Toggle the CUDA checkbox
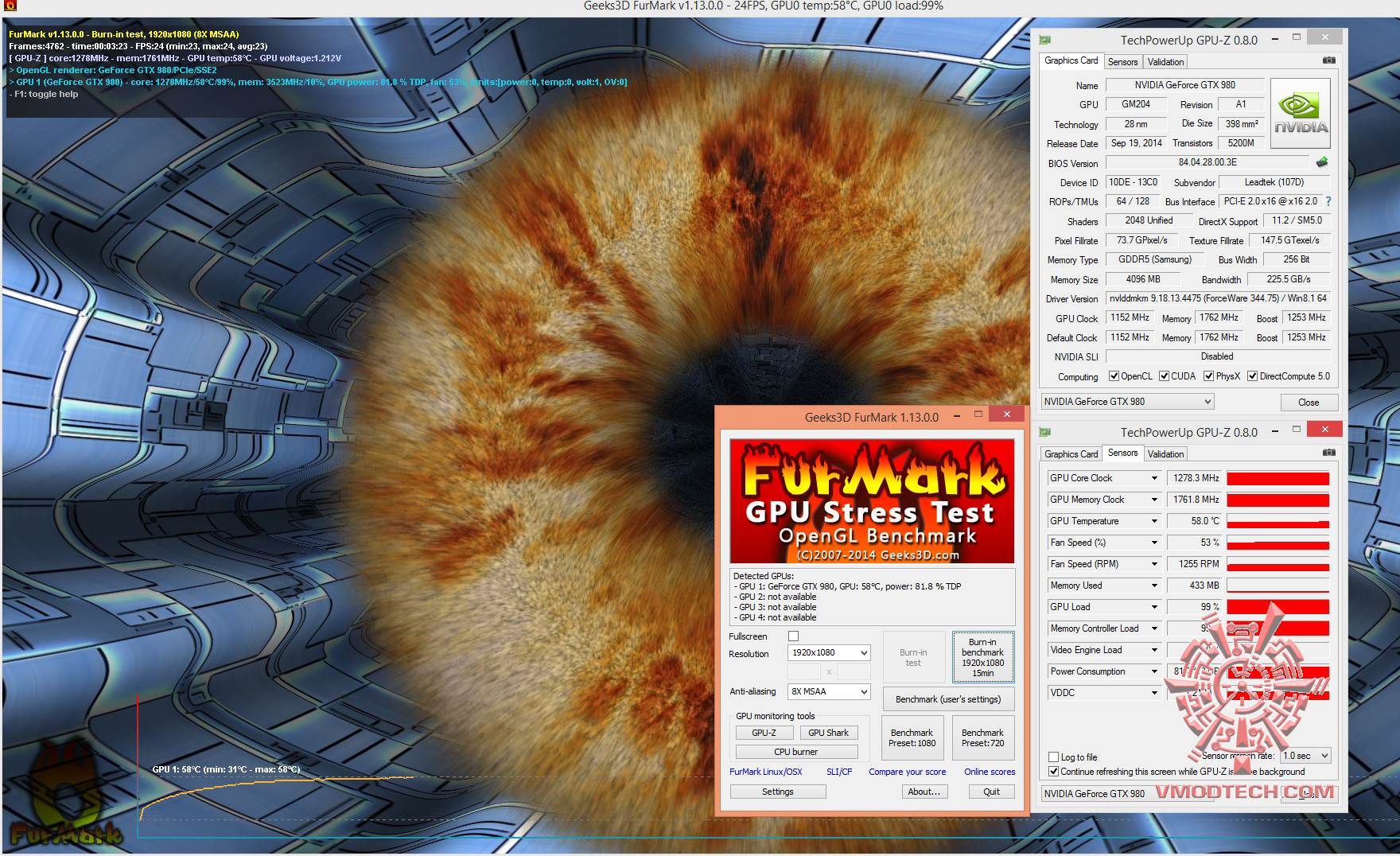The image size is (1400, 856). [x=1165, y=376]
